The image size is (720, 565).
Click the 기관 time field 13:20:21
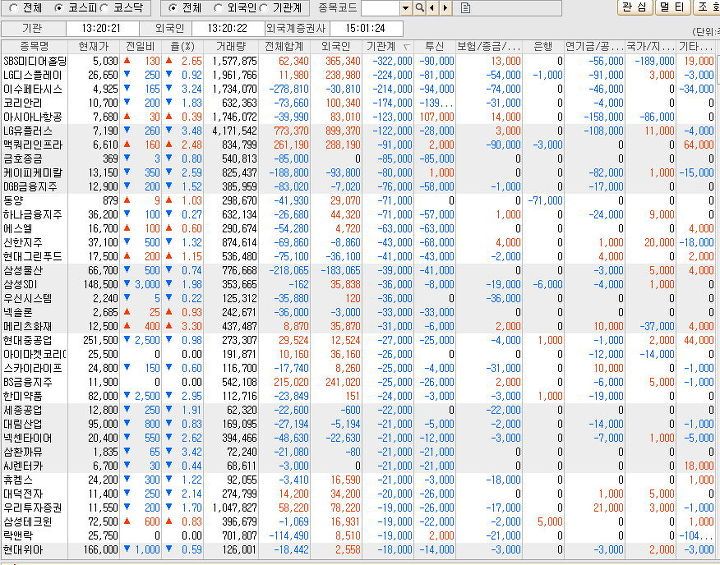tap(102, 28)
